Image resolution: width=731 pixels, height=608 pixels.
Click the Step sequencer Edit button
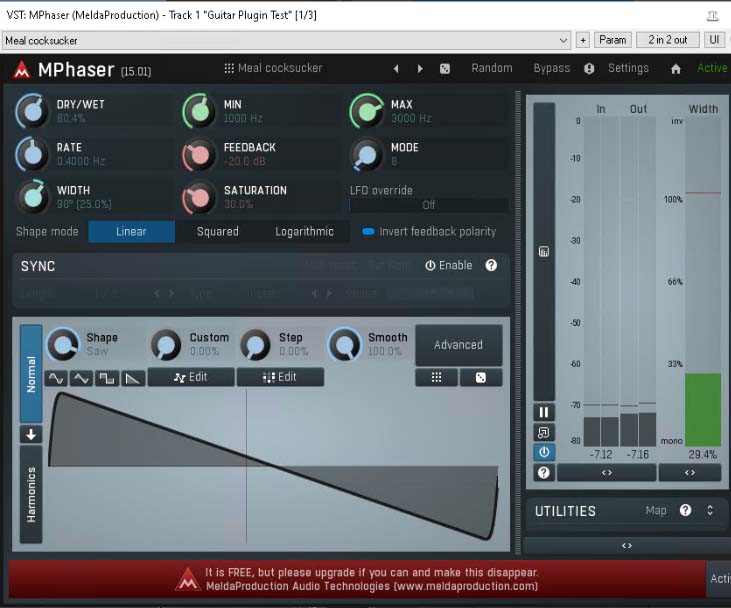280,377
